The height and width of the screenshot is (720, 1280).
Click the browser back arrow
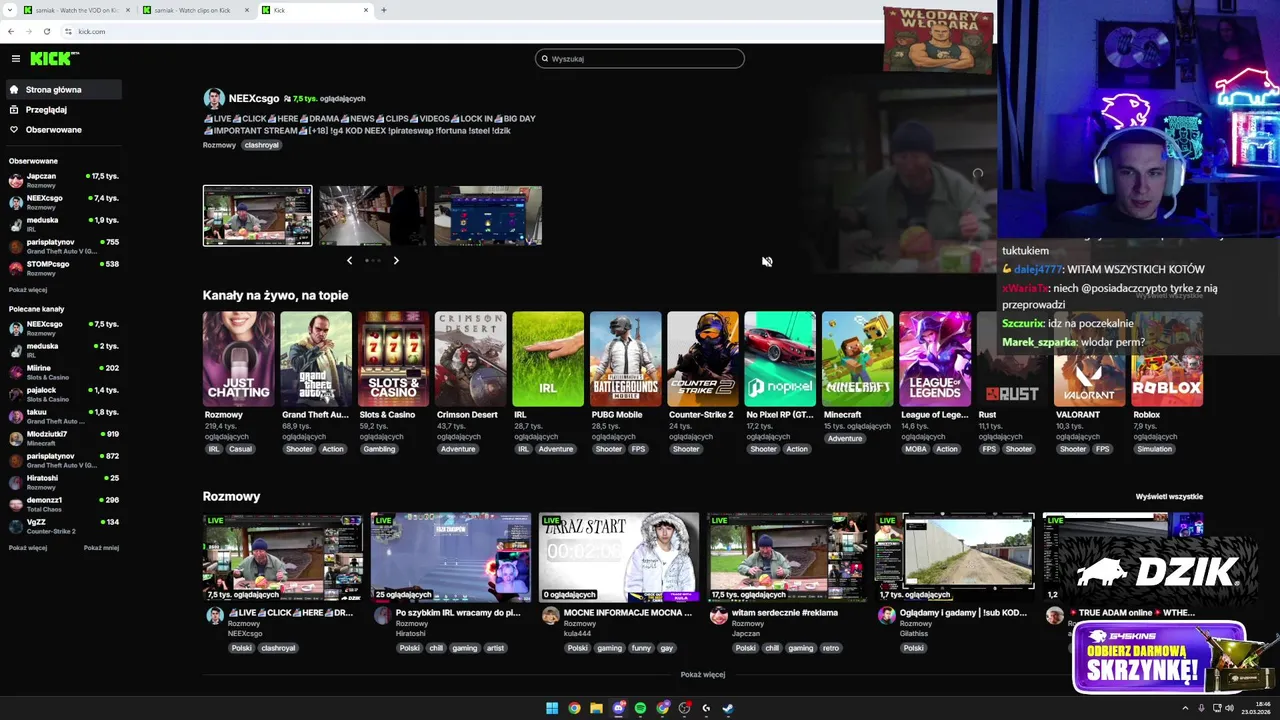pyautogui.click(x=11, y=31)
